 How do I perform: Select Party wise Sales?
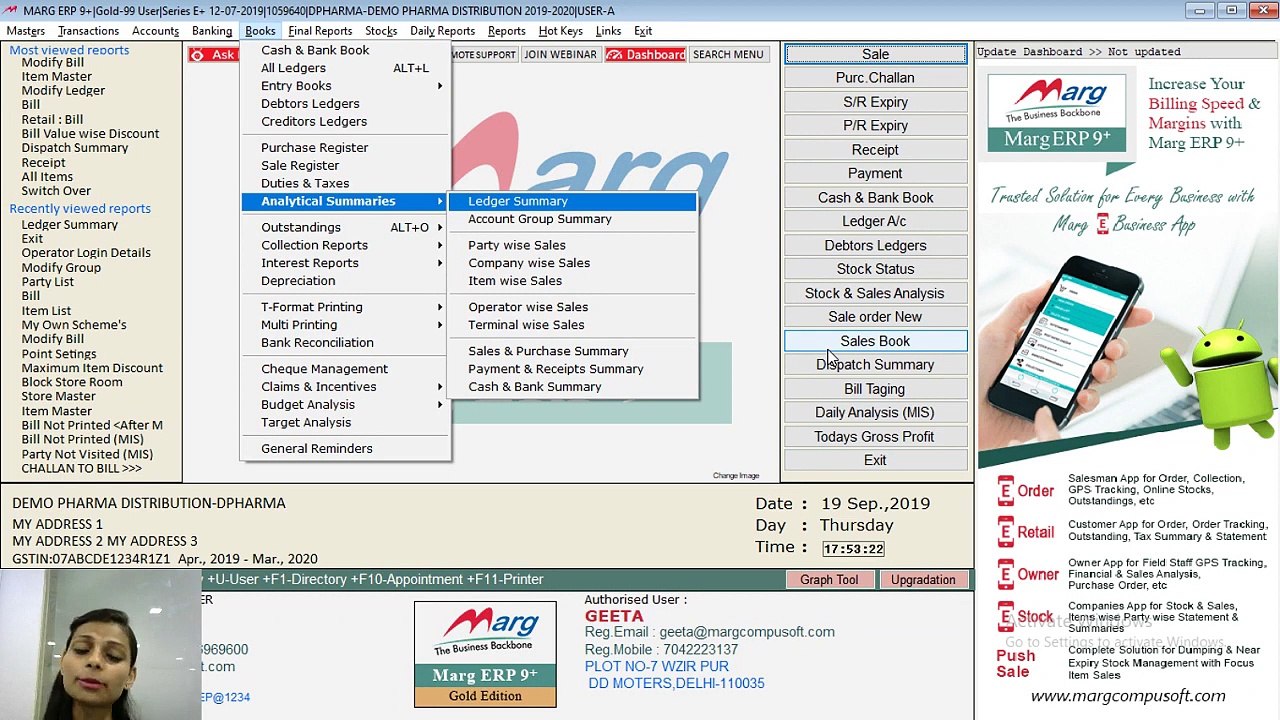[572, 245]
